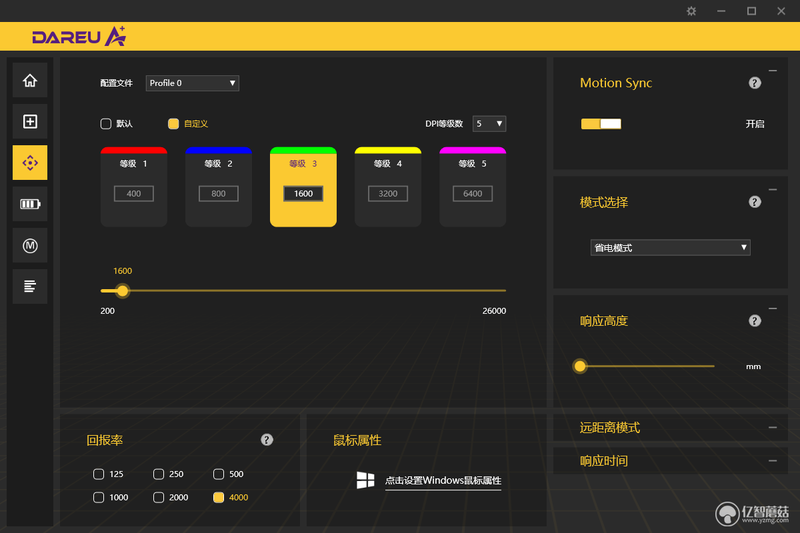Screen dimensions: 800x533
Task: Click the DPI slider handle at 1600
Action: coord(122,291)
